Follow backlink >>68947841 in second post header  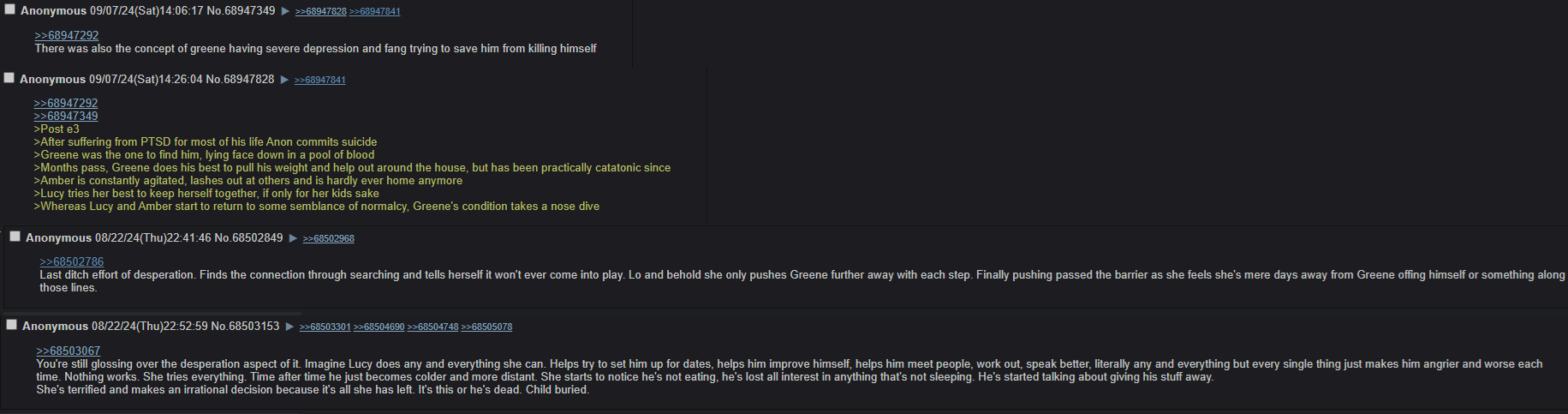pos(320,80)
